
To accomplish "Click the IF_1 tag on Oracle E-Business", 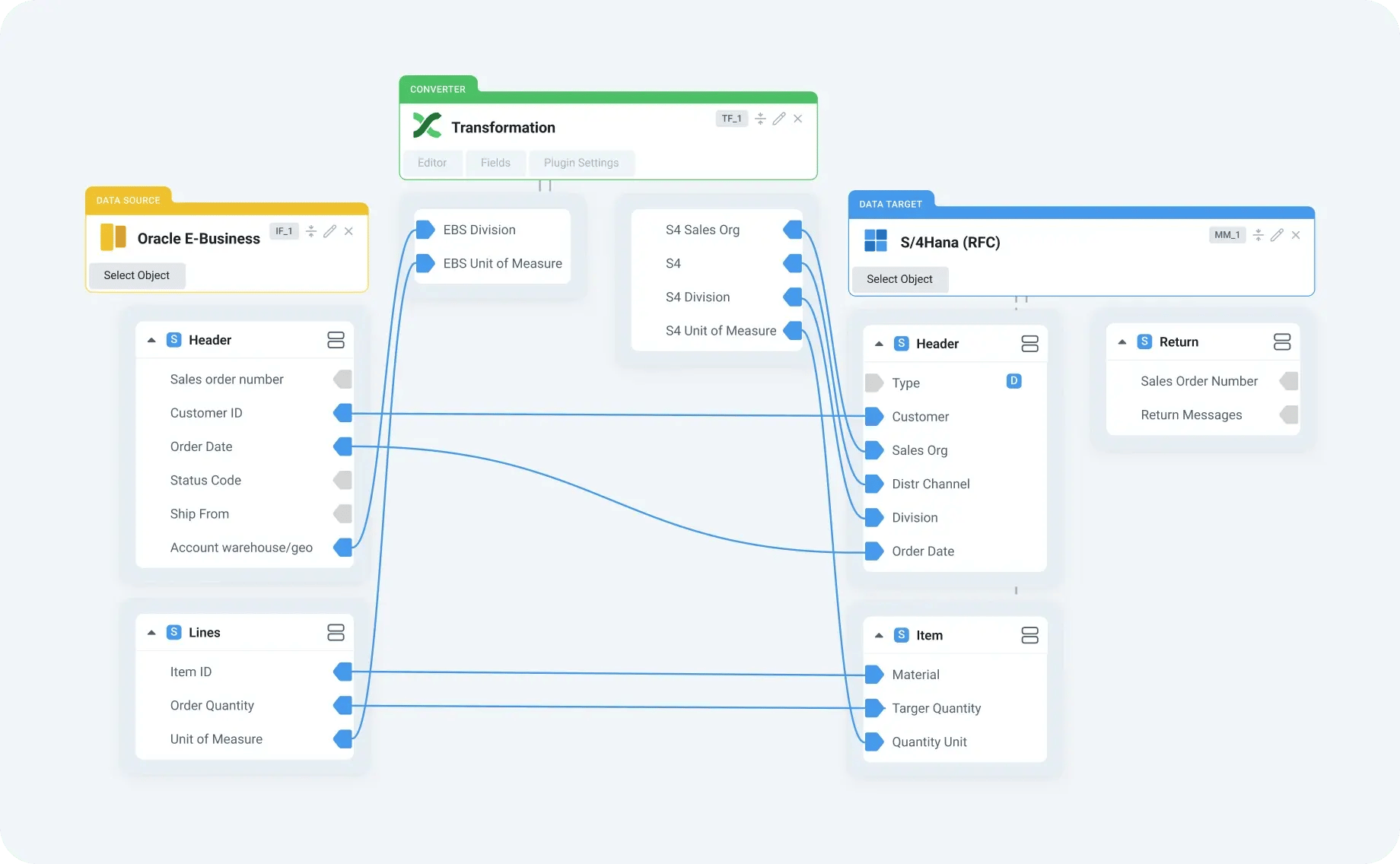I will pos(284,231).
